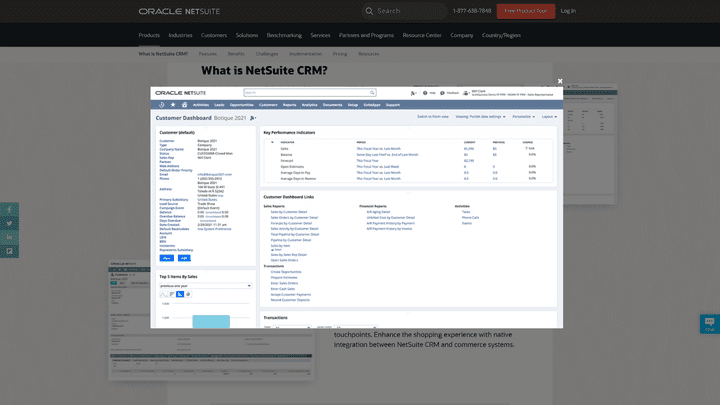Click the recent records clock icon
Viewport: 720px width, 405px height.
[162, 105]
